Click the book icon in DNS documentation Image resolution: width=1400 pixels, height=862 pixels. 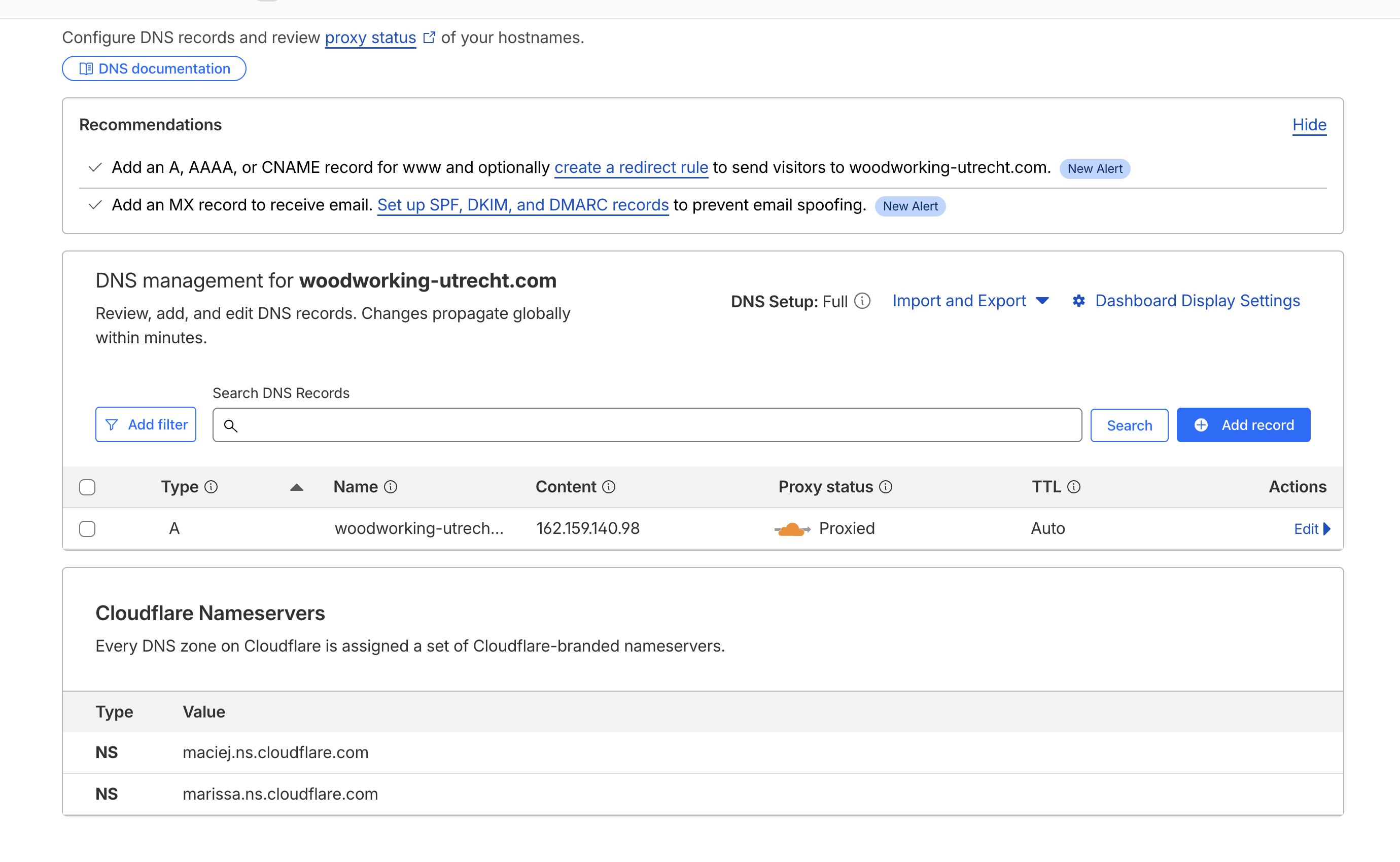86,69
